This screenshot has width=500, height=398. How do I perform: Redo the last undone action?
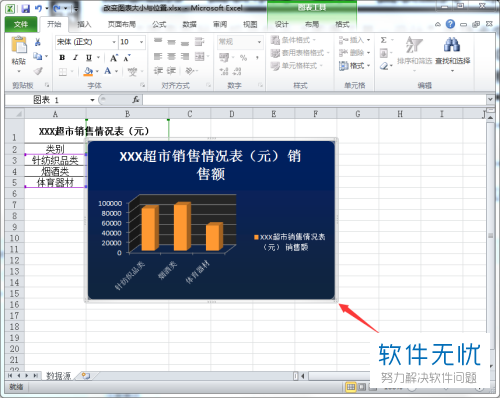click(x=57, y=8)
